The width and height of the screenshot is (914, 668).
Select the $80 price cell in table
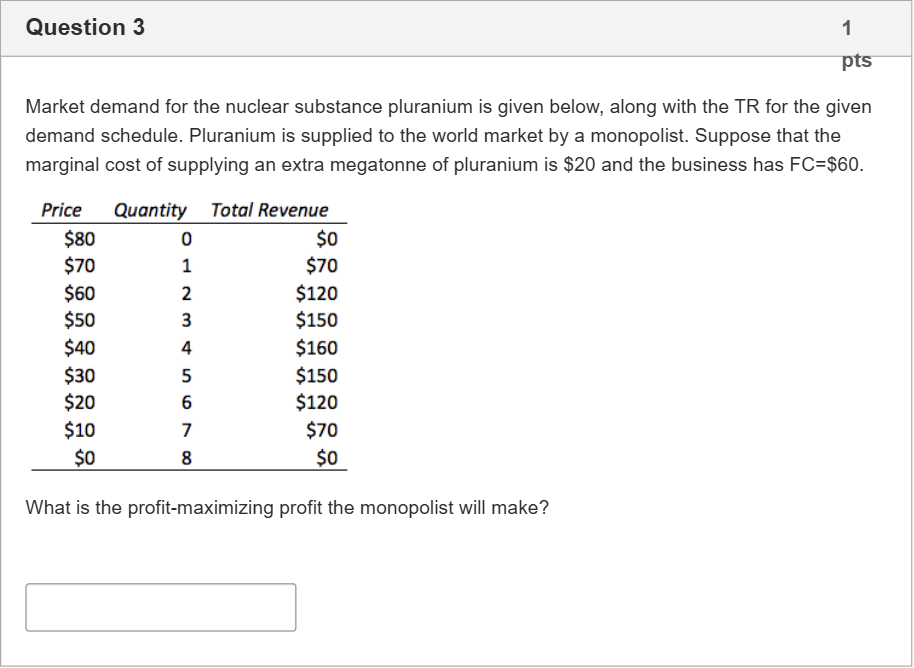pyautogui.click(x=78, y=238)
